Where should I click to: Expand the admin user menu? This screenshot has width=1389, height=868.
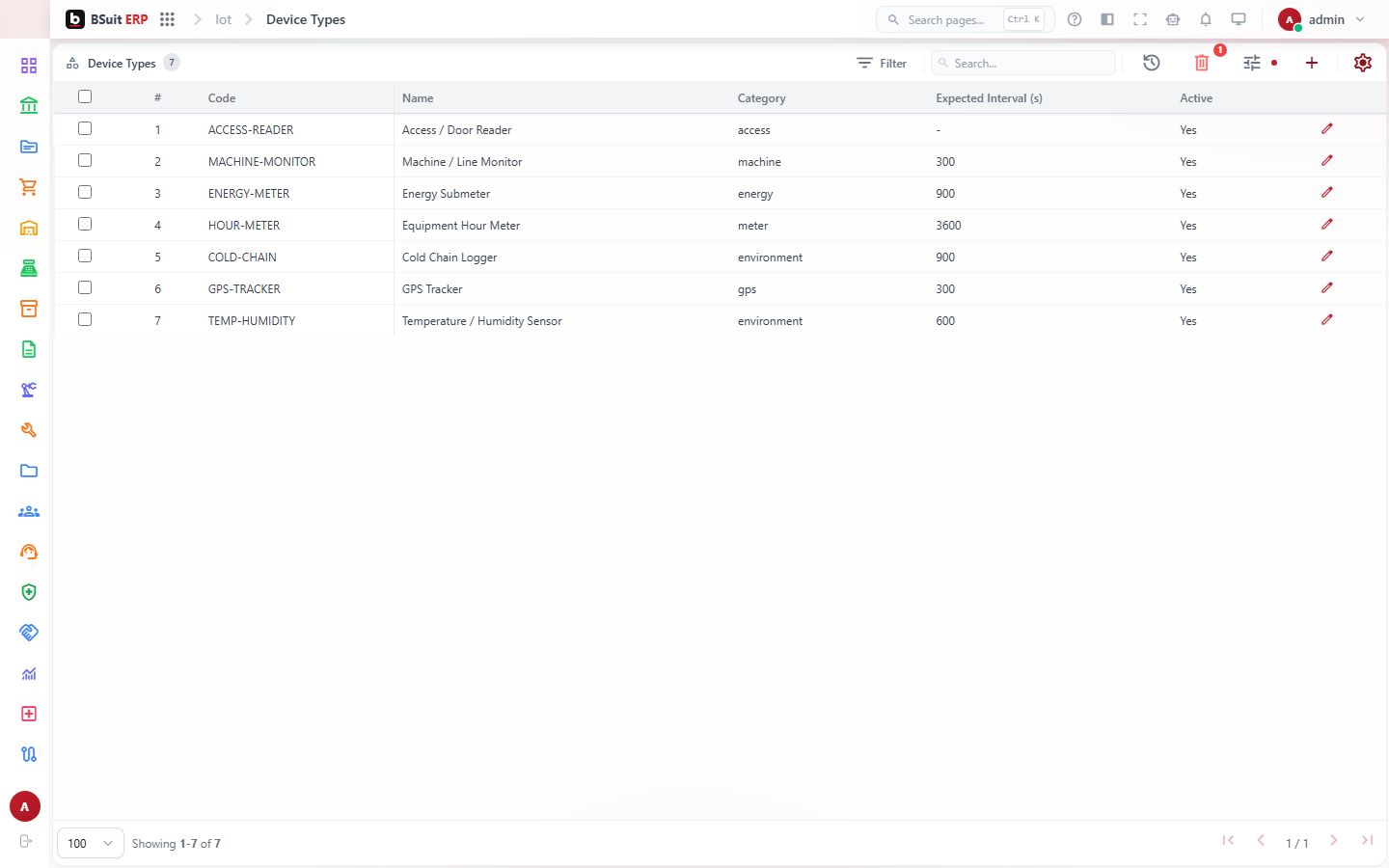(1321, 19)
